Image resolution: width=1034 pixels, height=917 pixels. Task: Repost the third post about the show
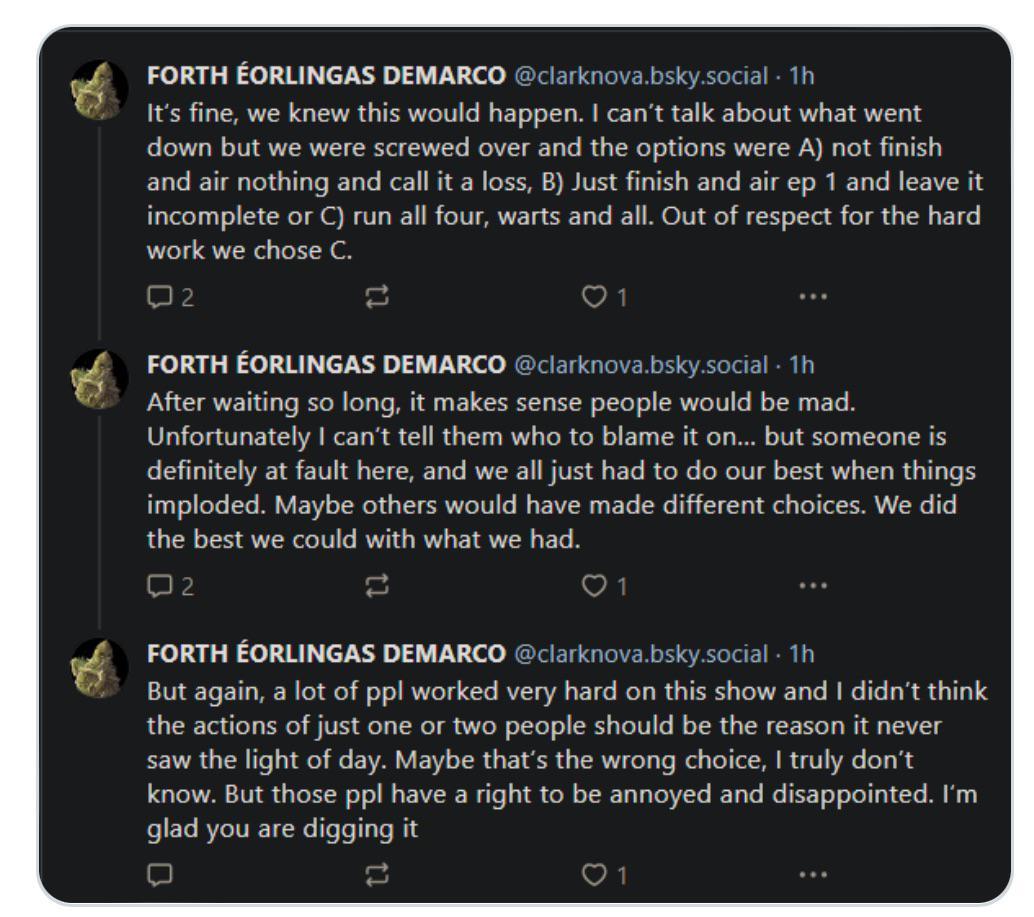click(378, 875)
